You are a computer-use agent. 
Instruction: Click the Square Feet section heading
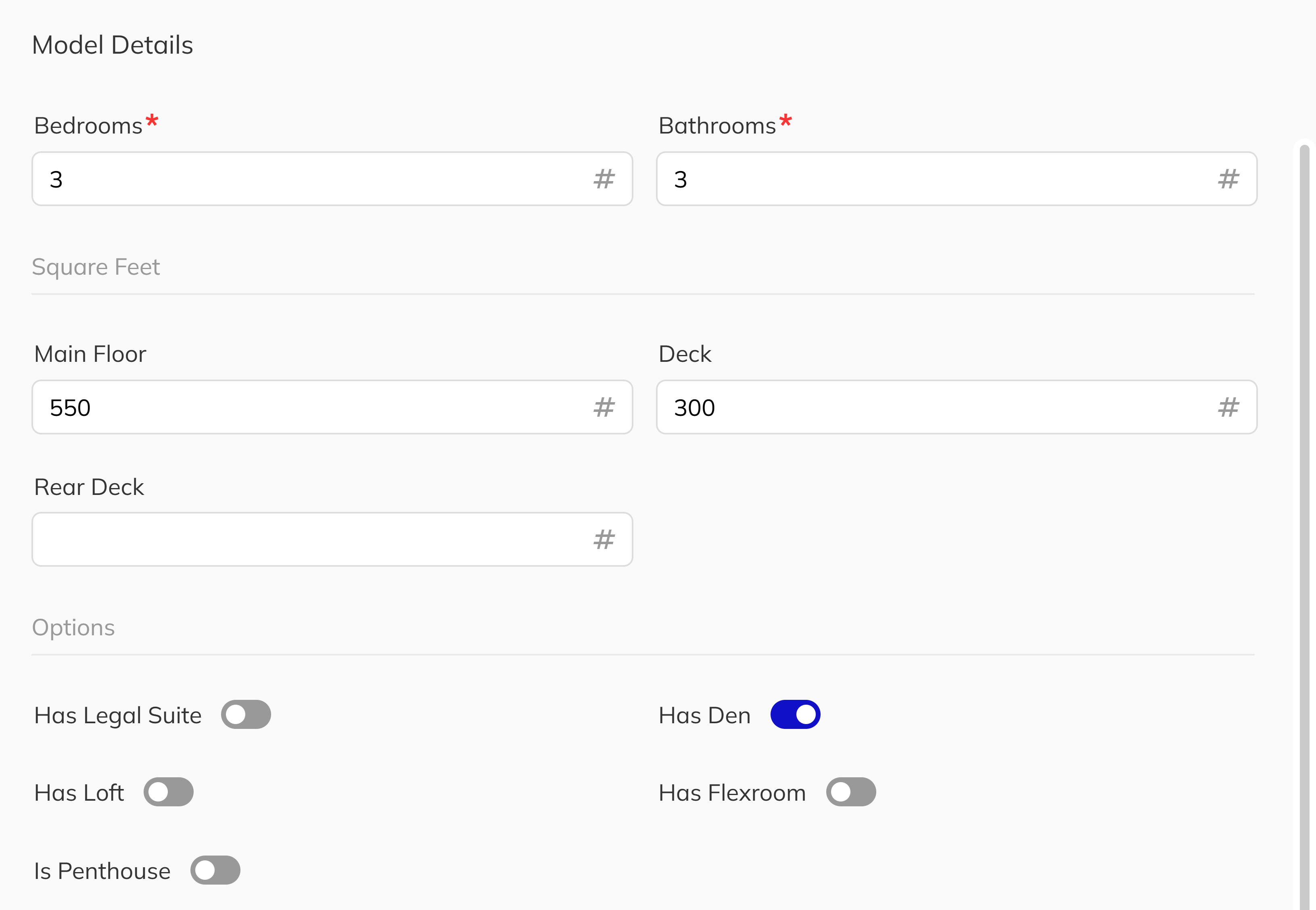[x=96, y=267]
